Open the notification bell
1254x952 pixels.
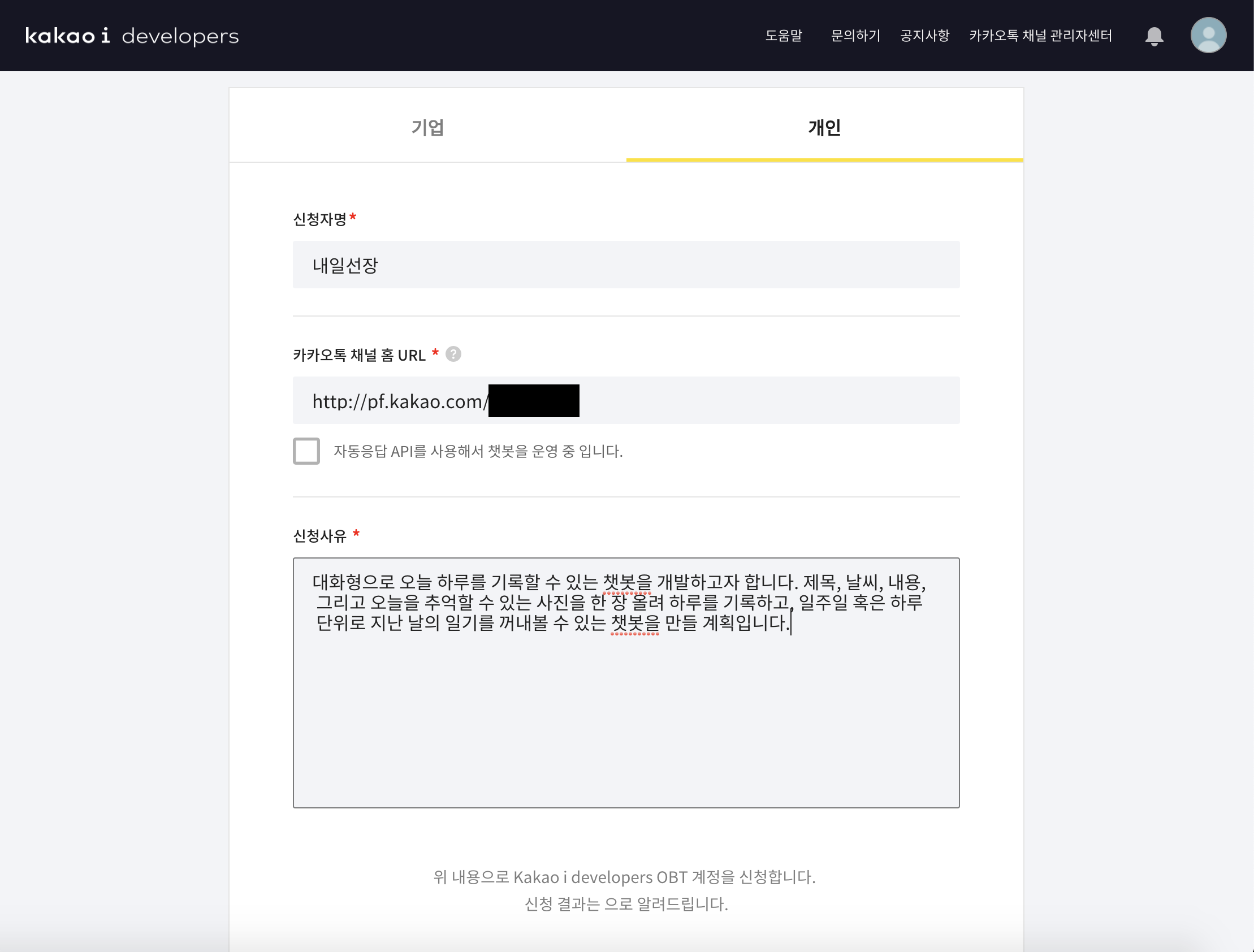pyautogui.click(x=1154, y=36)
